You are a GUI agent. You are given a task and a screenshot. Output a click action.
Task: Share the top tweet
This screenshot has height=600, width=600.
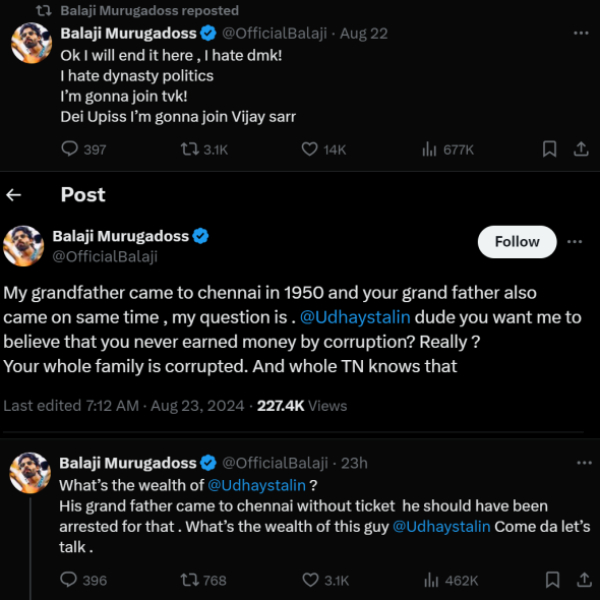click(580, 149)
